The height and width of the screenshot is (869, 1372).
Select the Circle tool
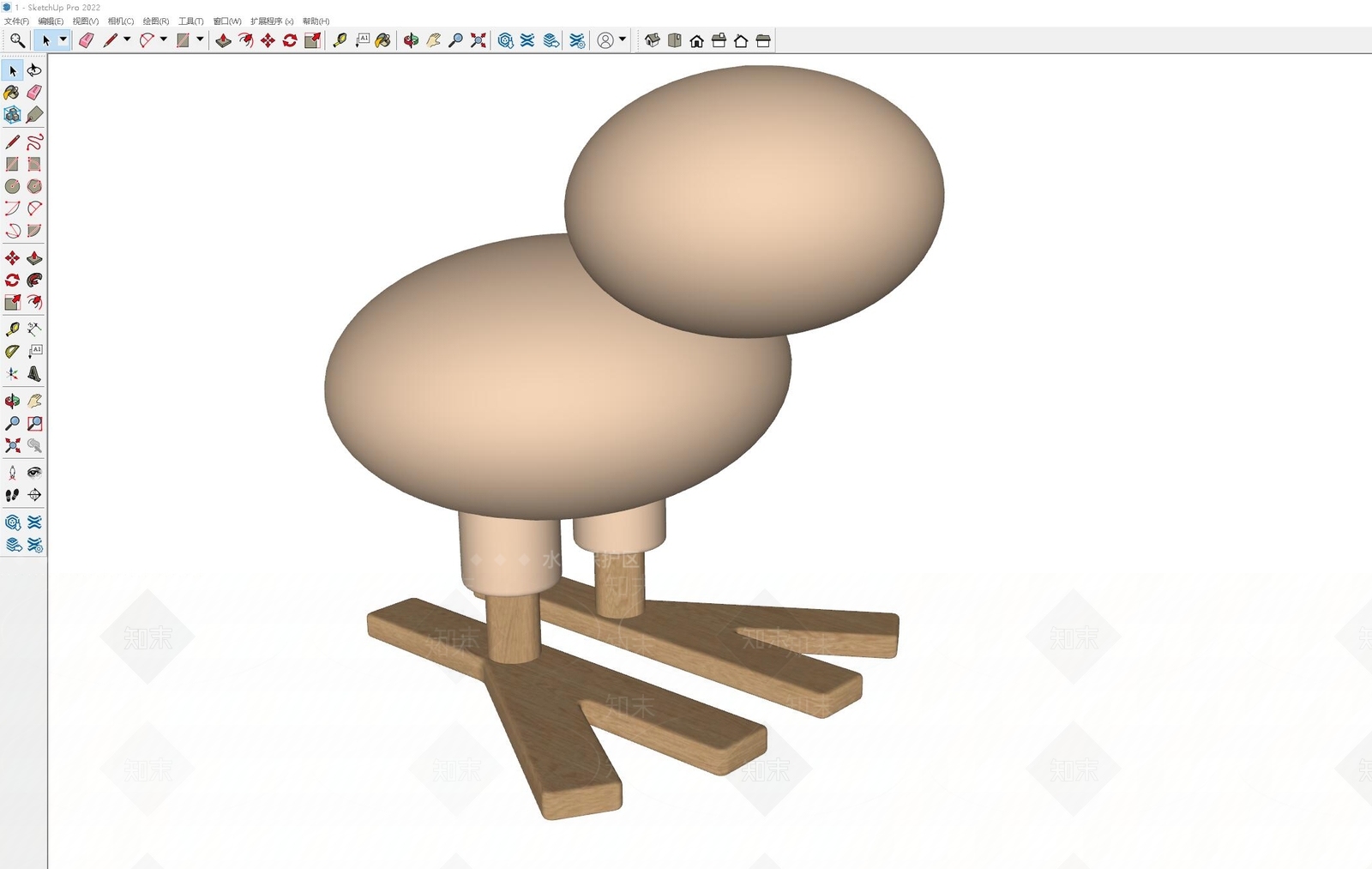coord(12,186)
